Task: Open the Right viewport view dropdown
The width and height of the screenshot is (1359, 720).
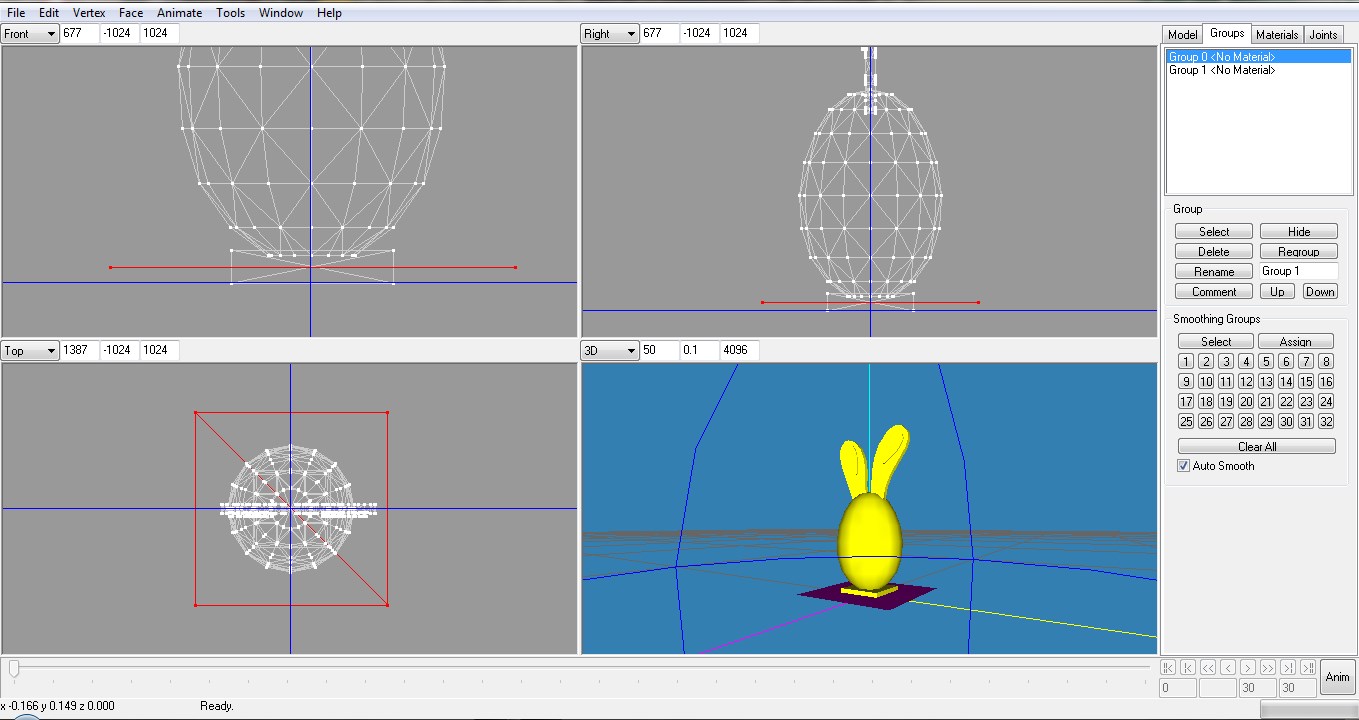Action: (x=610, y=33)
